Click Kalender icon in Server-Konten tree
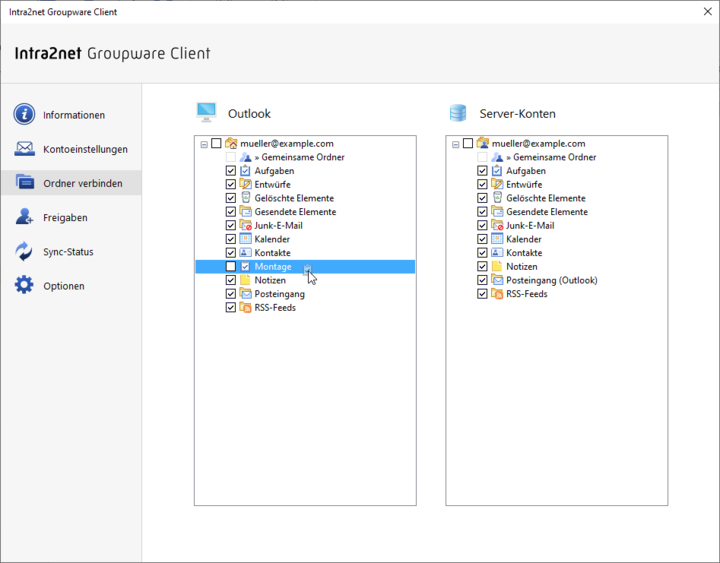The image size is (720, 563). click(497, 239)
